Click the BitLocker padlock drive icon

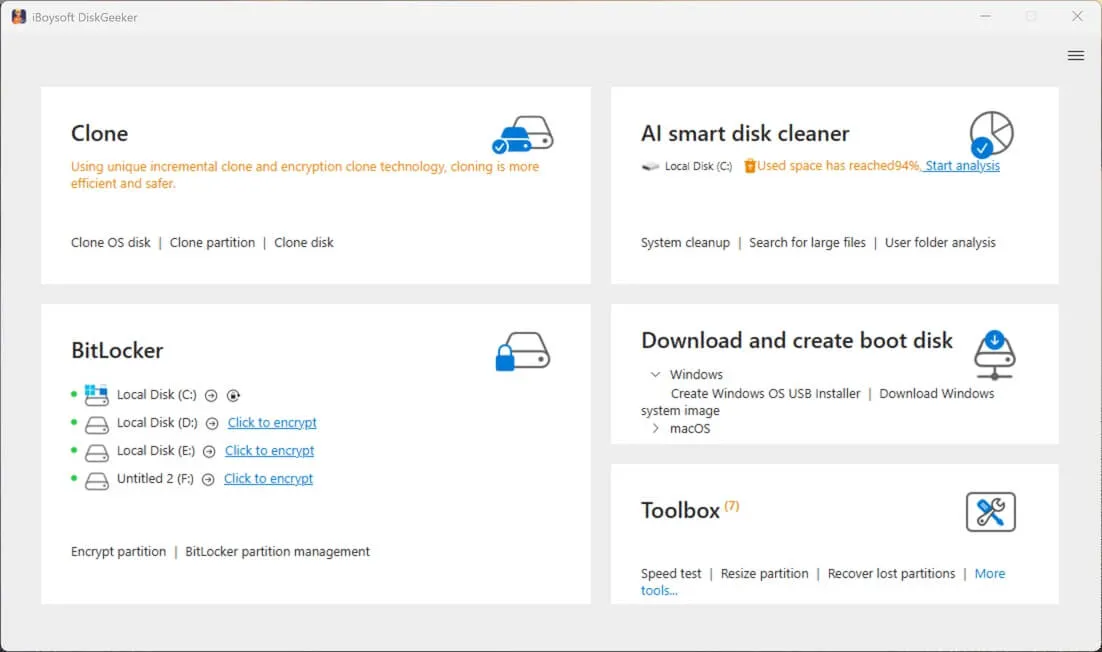(521, 351)
